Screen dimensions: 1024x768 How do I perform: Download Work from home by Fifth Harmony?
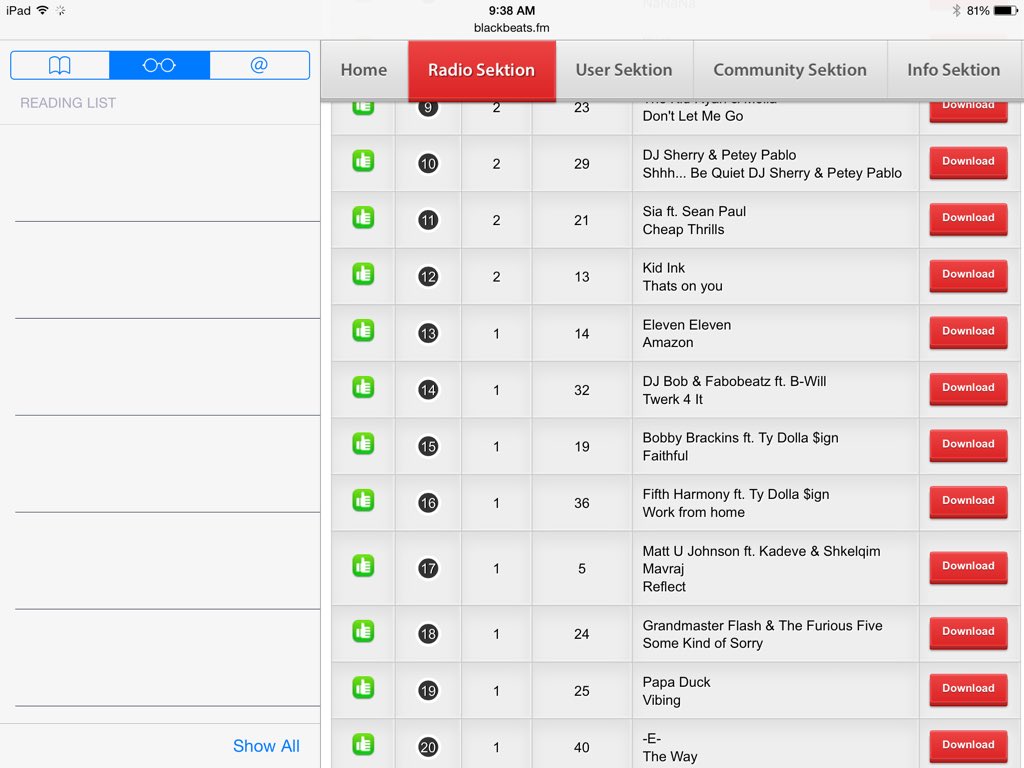click(x=968, y=501)
